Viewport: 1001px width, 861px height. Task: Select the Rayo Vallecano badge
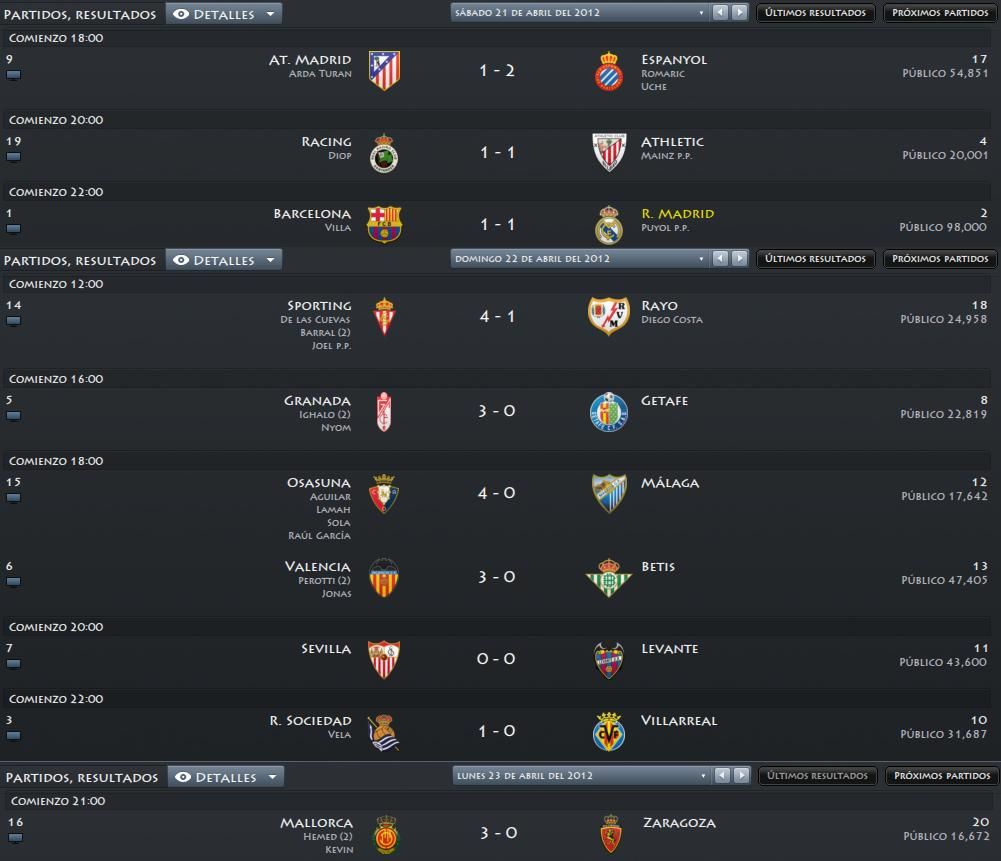pos(608,315)
